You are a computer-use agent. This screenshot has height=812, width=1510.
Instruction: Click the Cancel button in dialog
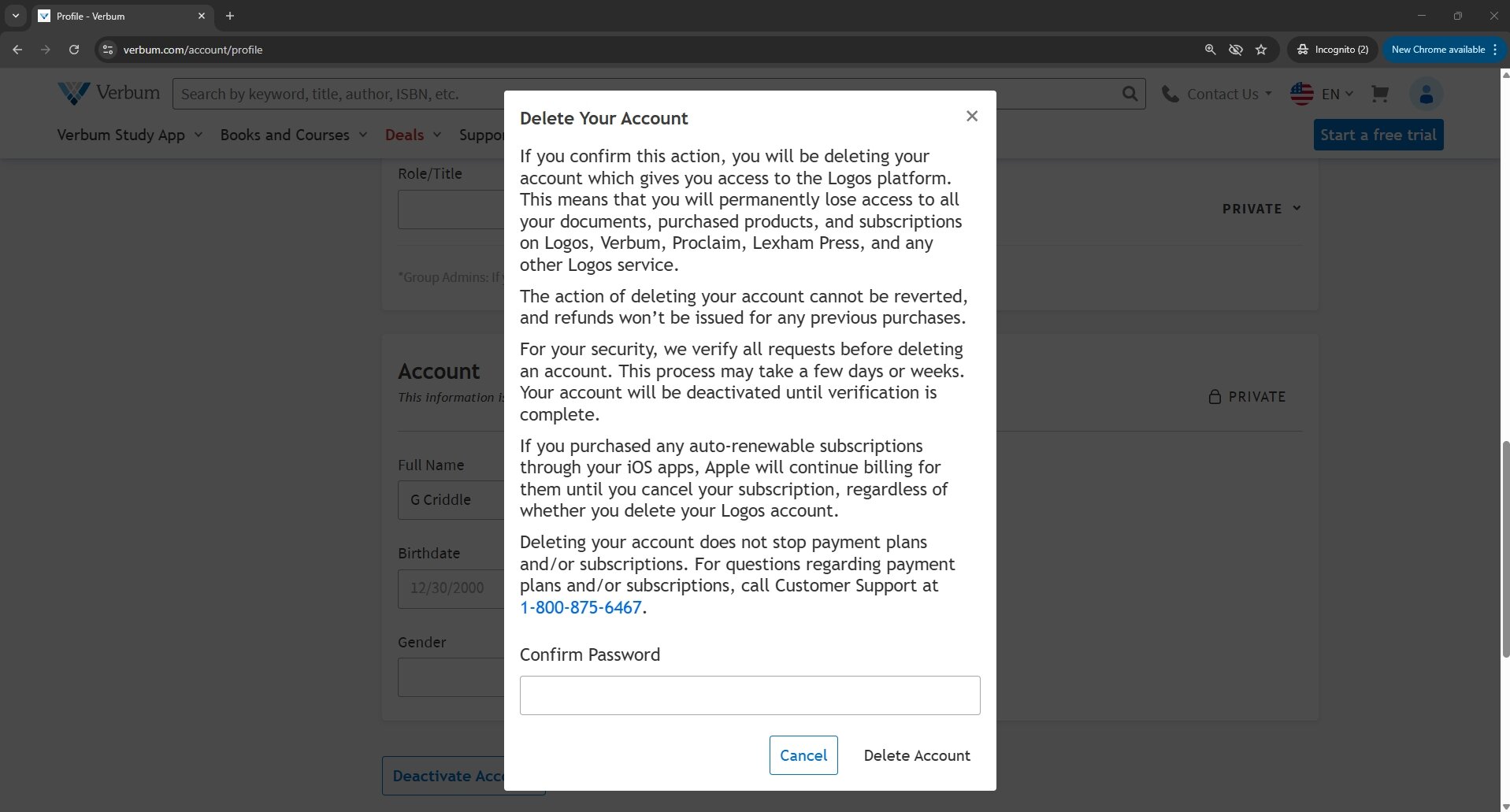tap(803, 755)
